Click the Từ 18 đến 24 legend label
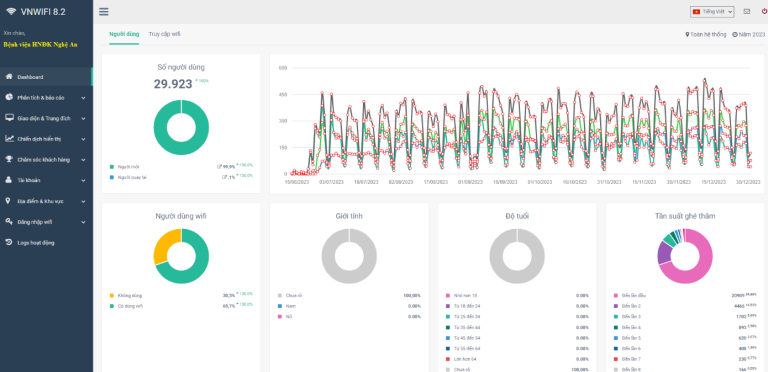 466,306
